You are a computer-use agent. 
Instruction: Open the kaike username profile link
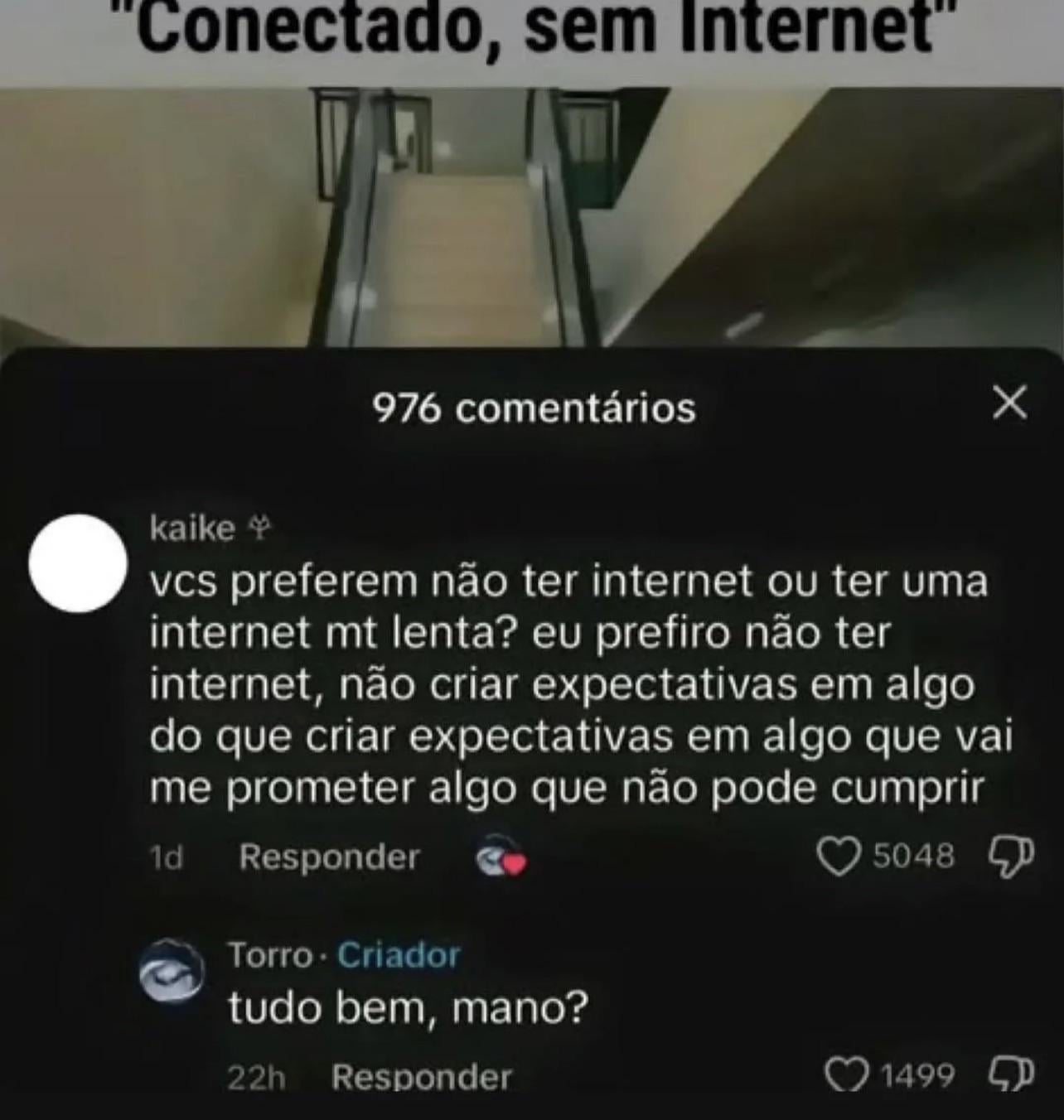[x=193, y=528]
